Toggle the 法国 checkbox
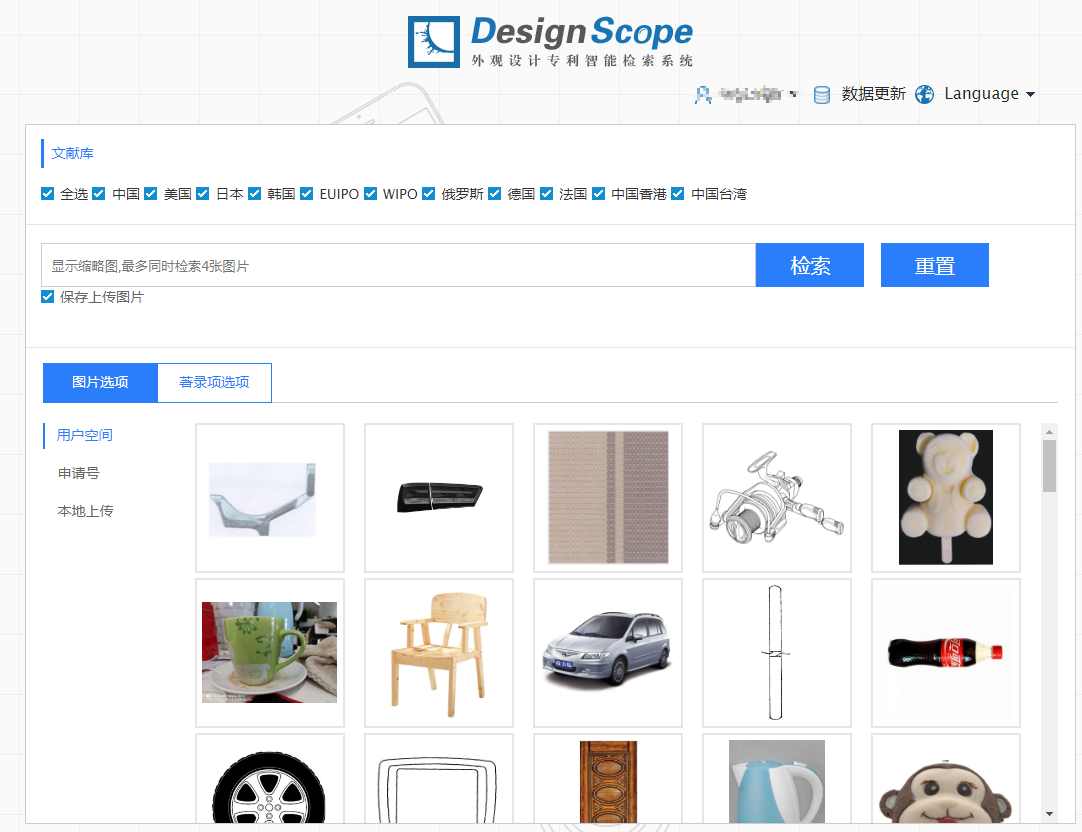Screen dimensions: 1082x832 [547, 194]
